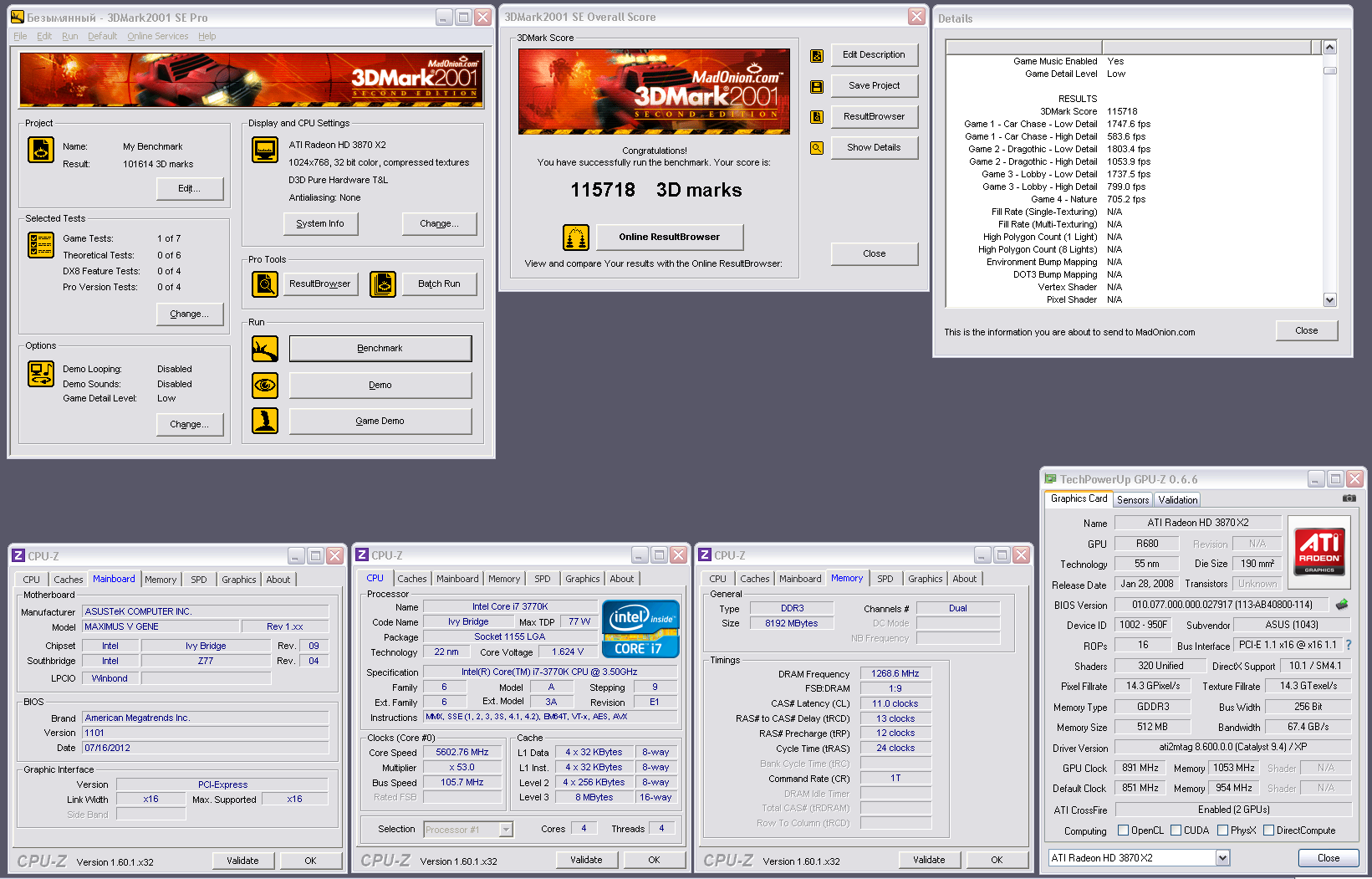This screenshot has width=1372, height=879.
Task: Click the DRAM Frequency 1268.6 MHz value
Action: pos(895,674)
